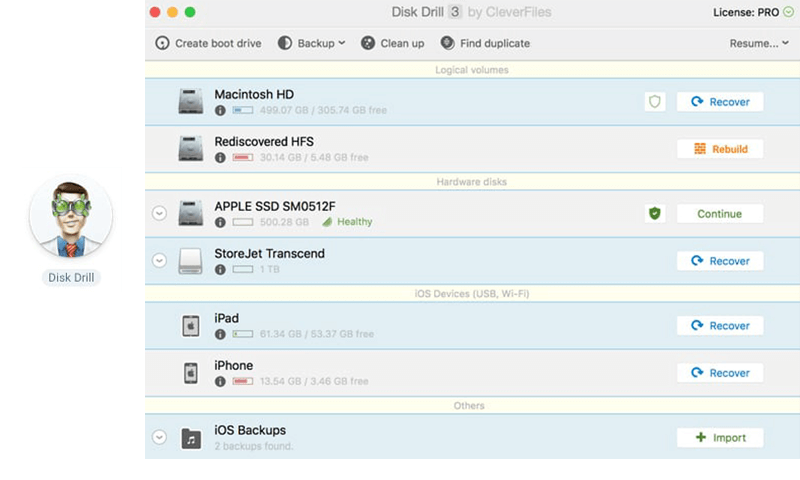Click the Disk Drill avatar icon
Screen dimensions: 800x480
coord(71,217)
